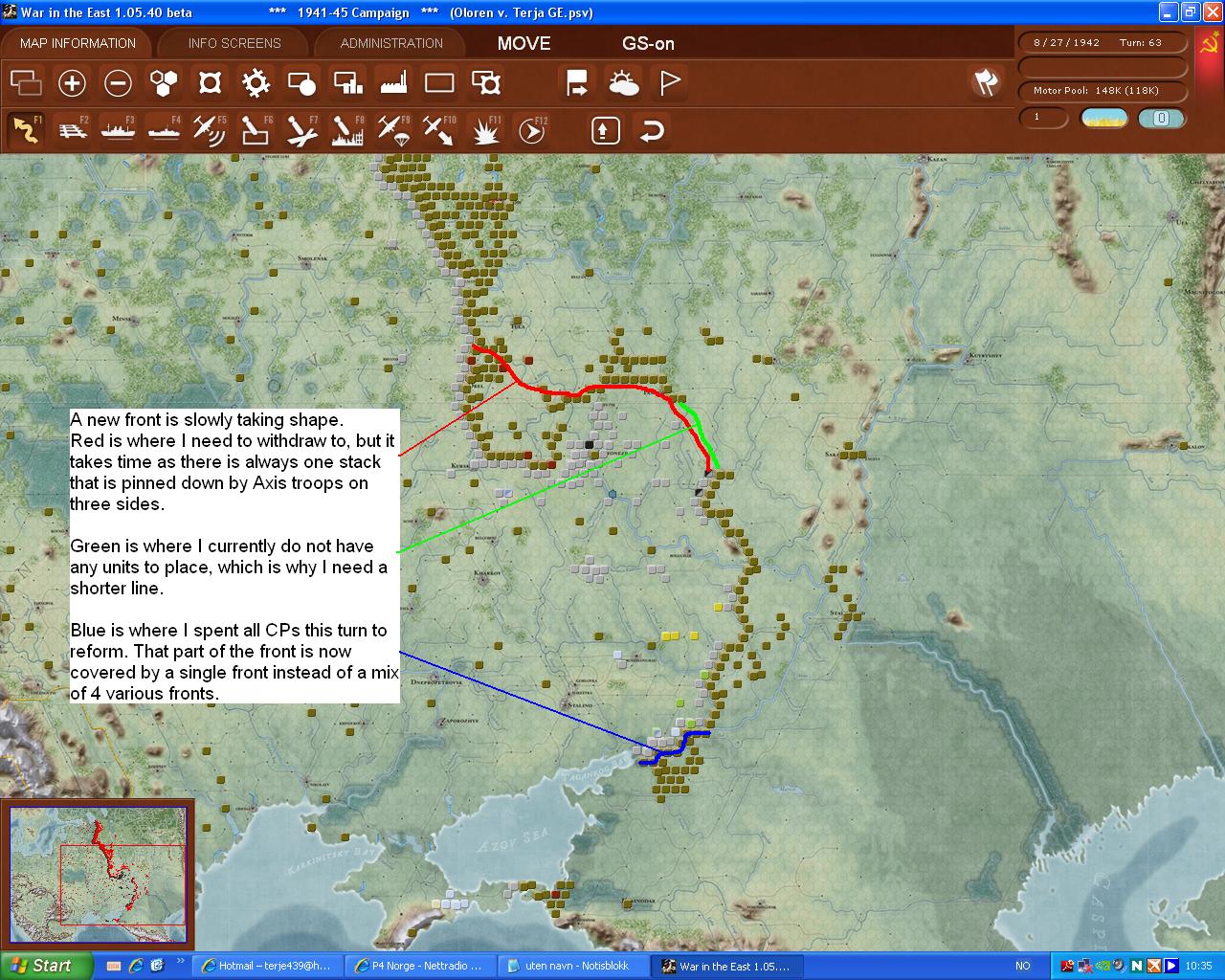Click the two white flags icon
1225x980 pixels.
pos(985,83)
